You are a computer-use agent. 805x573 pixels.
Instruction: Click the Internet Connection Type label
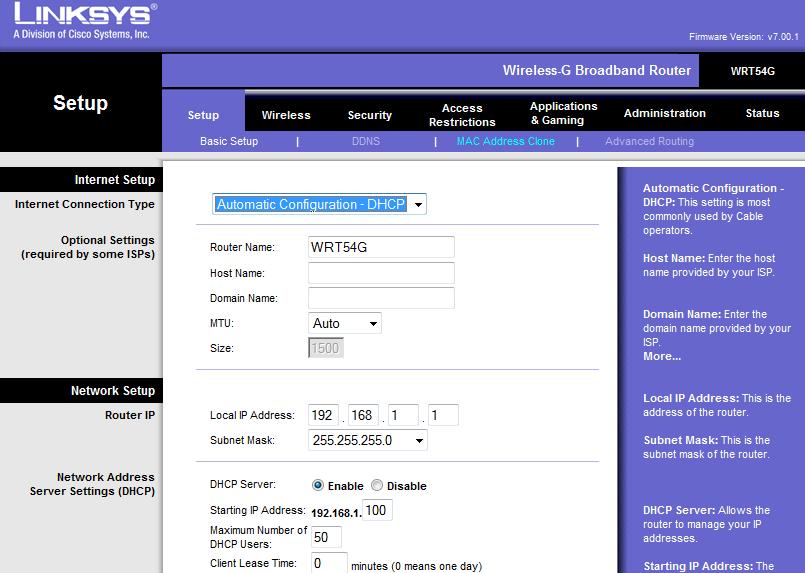click(x=85, y=204)
